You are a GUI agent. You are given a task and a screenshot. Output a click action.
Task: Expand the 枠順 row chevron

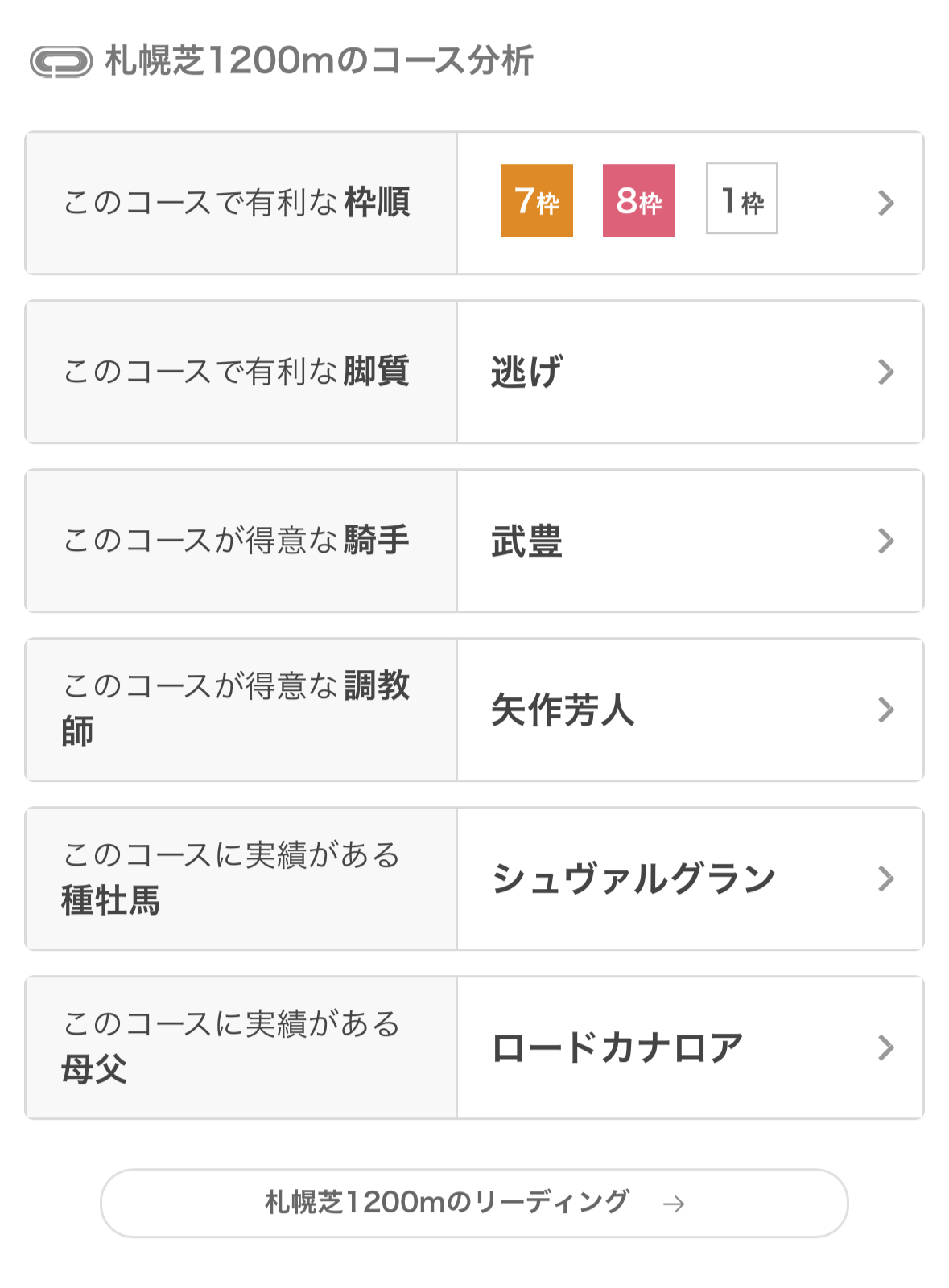point(886,203)
